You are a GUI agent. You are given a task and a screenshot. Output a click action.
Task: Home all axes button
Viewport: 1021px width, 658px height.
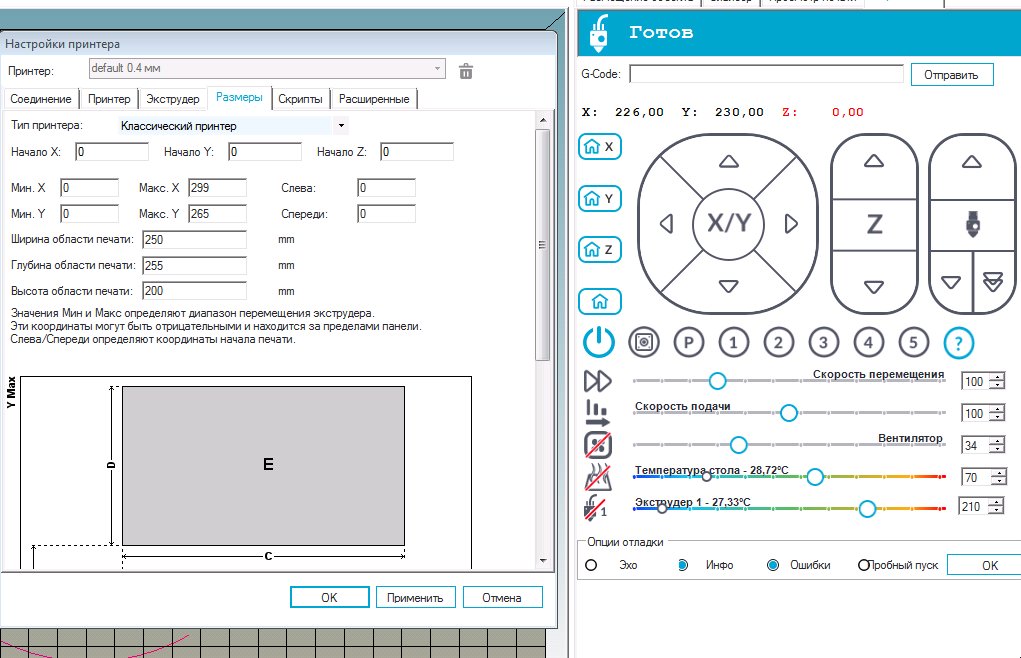click(x=600, y=301)
